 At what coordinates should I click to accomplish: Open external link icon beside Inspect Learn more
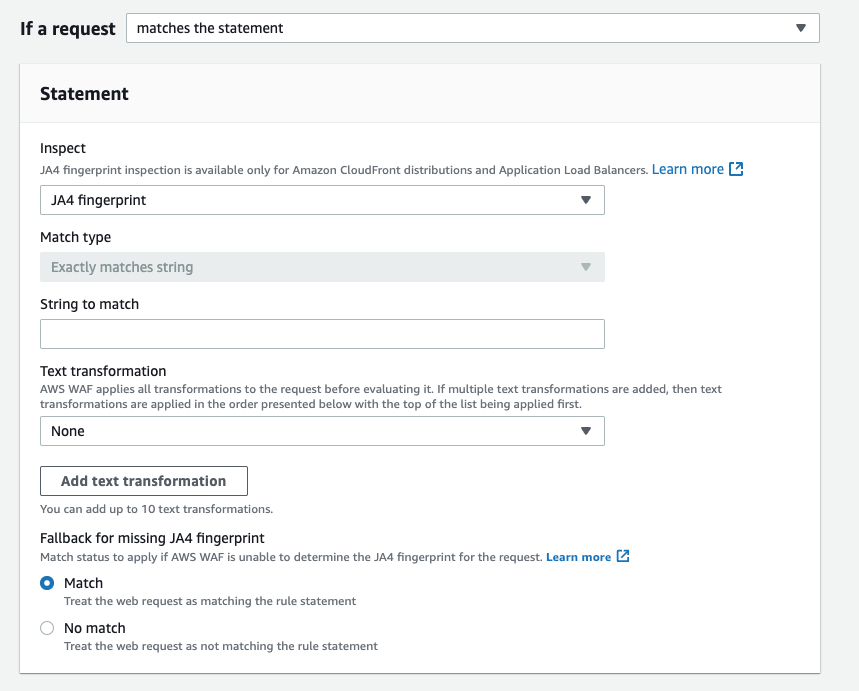736,169
